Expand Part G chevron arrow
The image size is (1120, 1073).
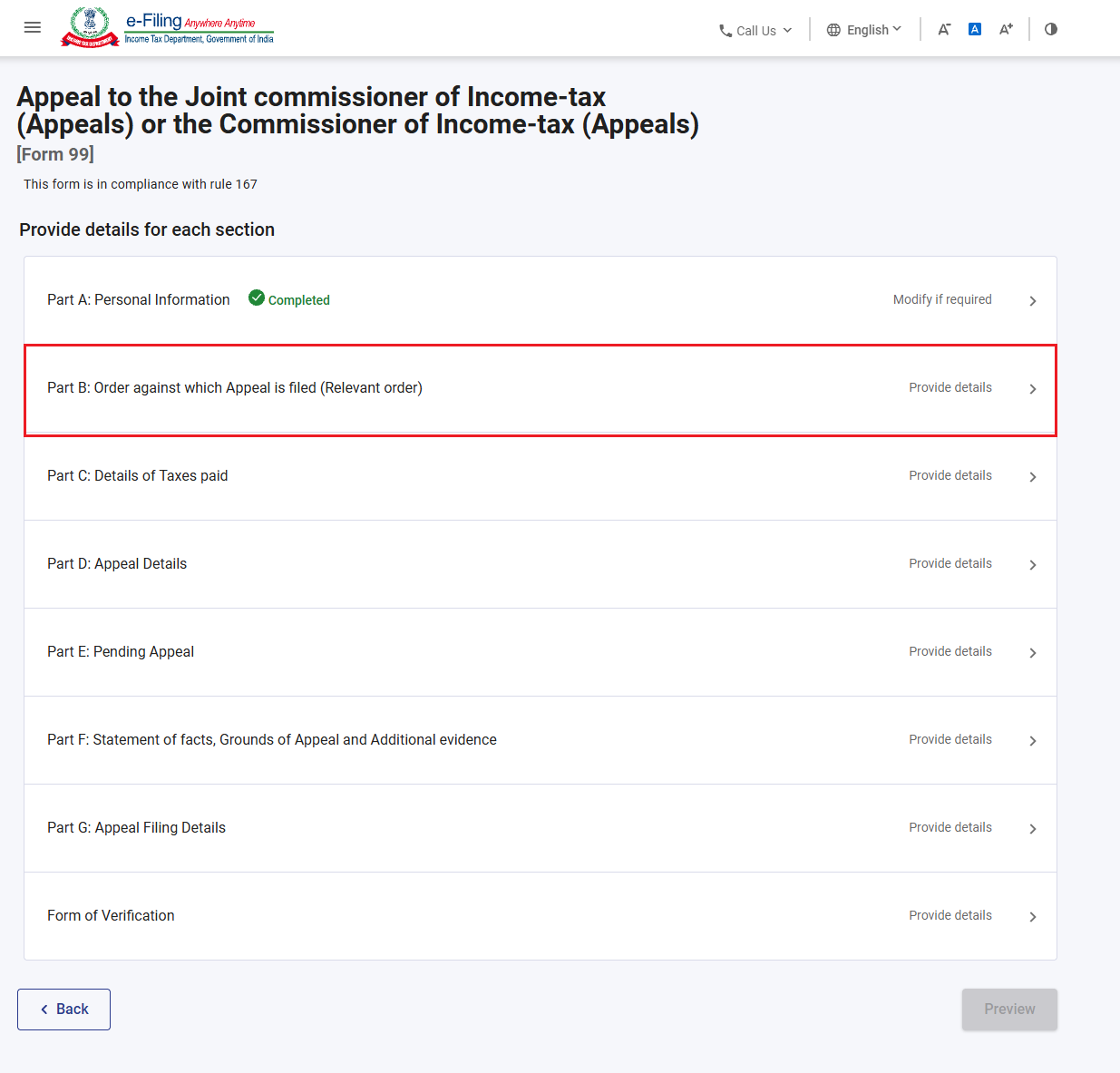click(x=1033, y=829)
